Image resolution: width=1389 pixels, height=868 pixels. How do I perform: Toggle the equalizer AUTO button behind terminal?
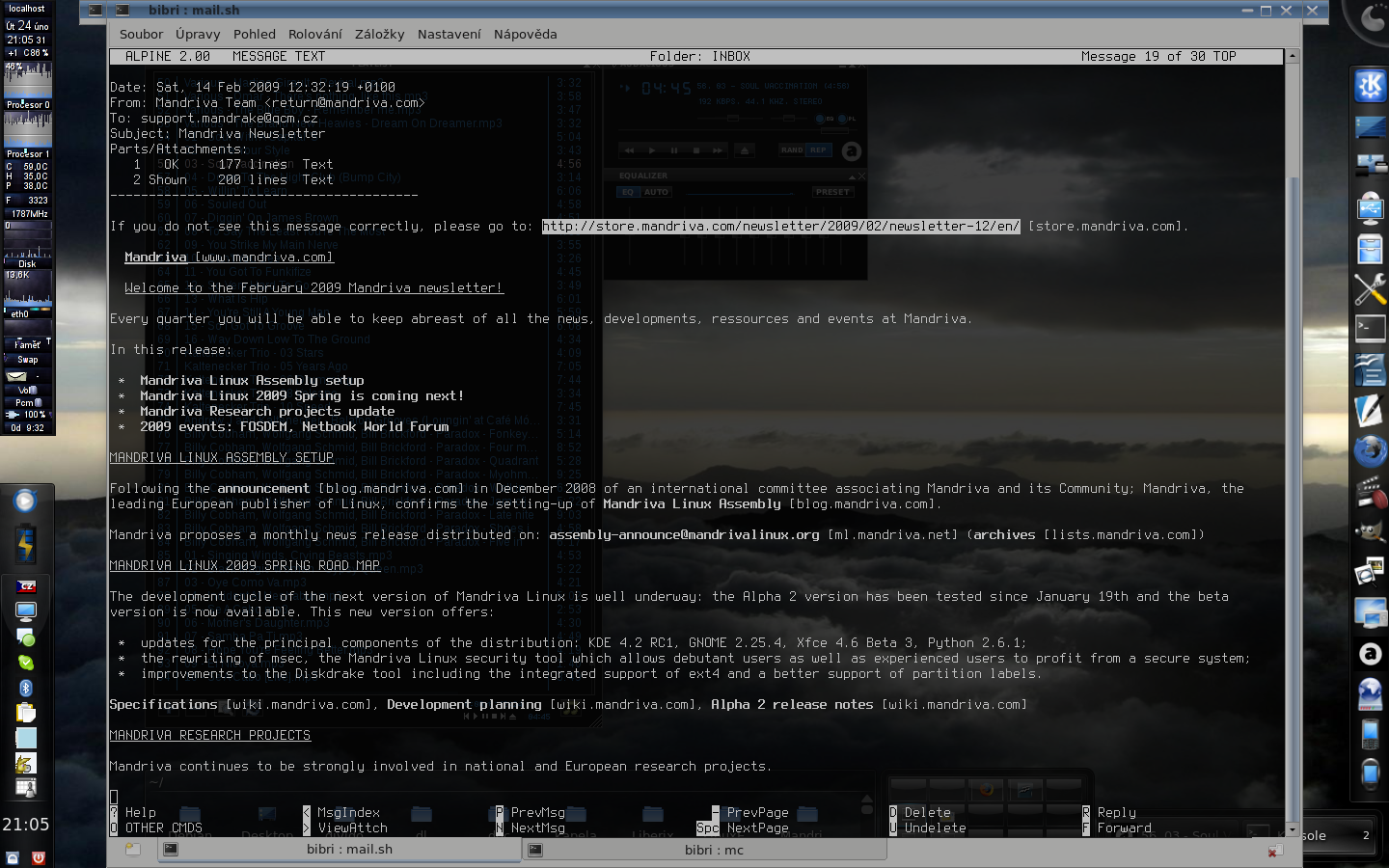tap(656, 192)
